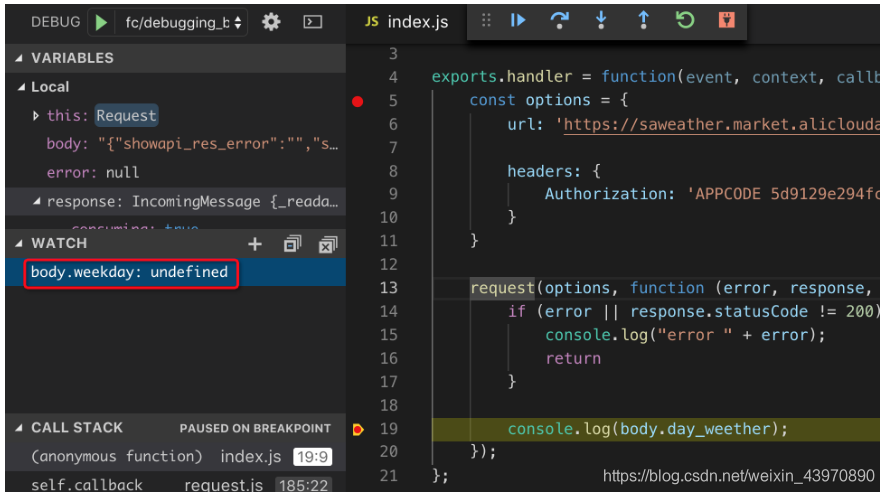The width and height of the screenshot is (885, 495).
Task: Click console.log(body.day_weether) highlighted line
Action: (648, 429)
